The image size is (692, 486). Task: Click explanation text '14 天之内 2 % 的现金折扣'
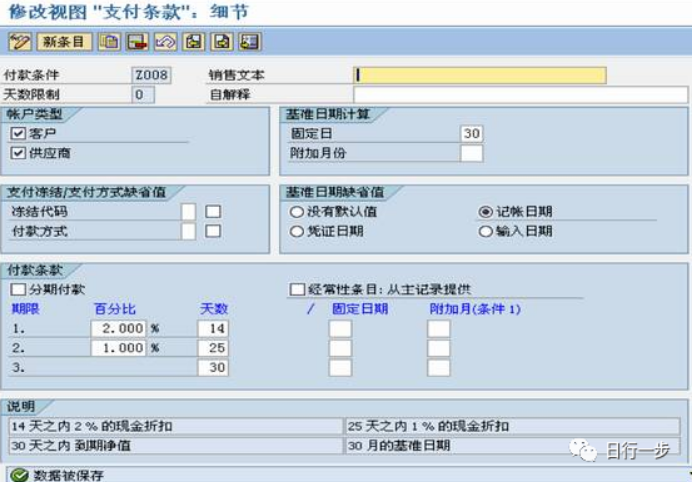tap(92, 426)
